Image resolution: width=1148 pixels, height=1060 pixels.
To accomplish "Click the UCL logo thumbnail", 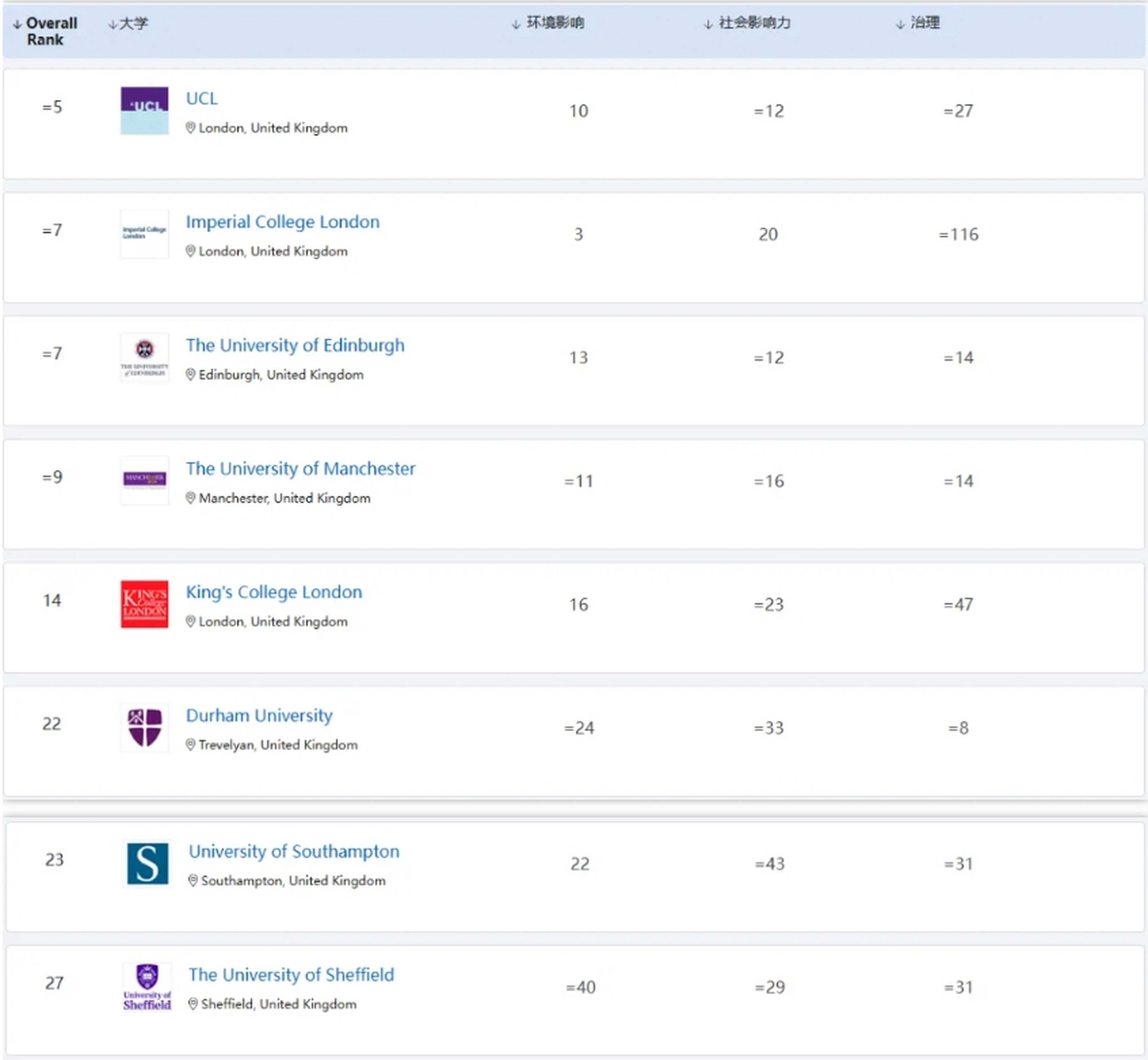I will (x=144, y=111).
